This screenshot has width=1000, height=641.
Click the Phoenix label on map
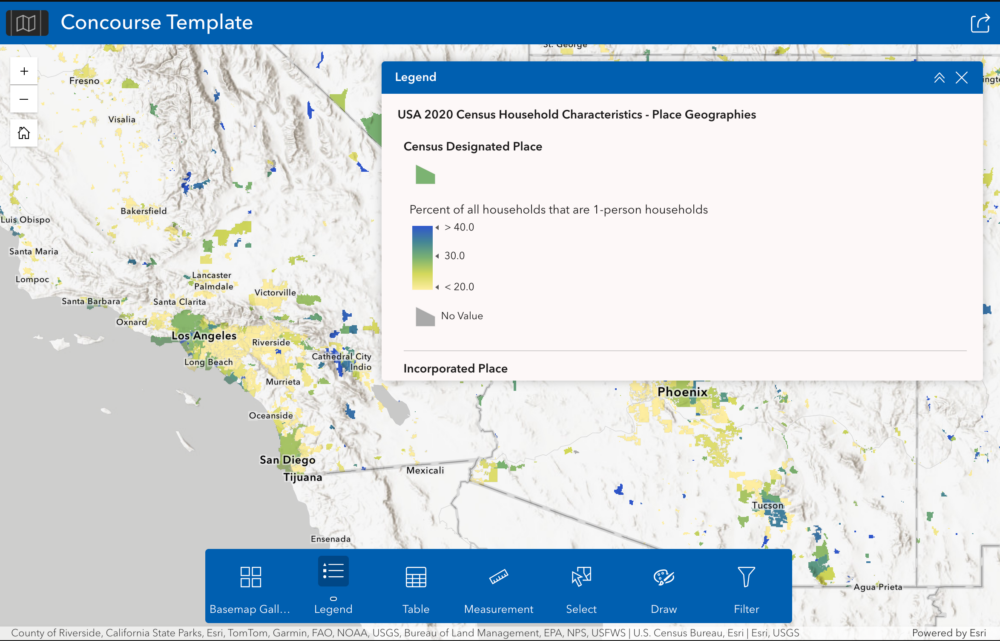click(682, 392)
